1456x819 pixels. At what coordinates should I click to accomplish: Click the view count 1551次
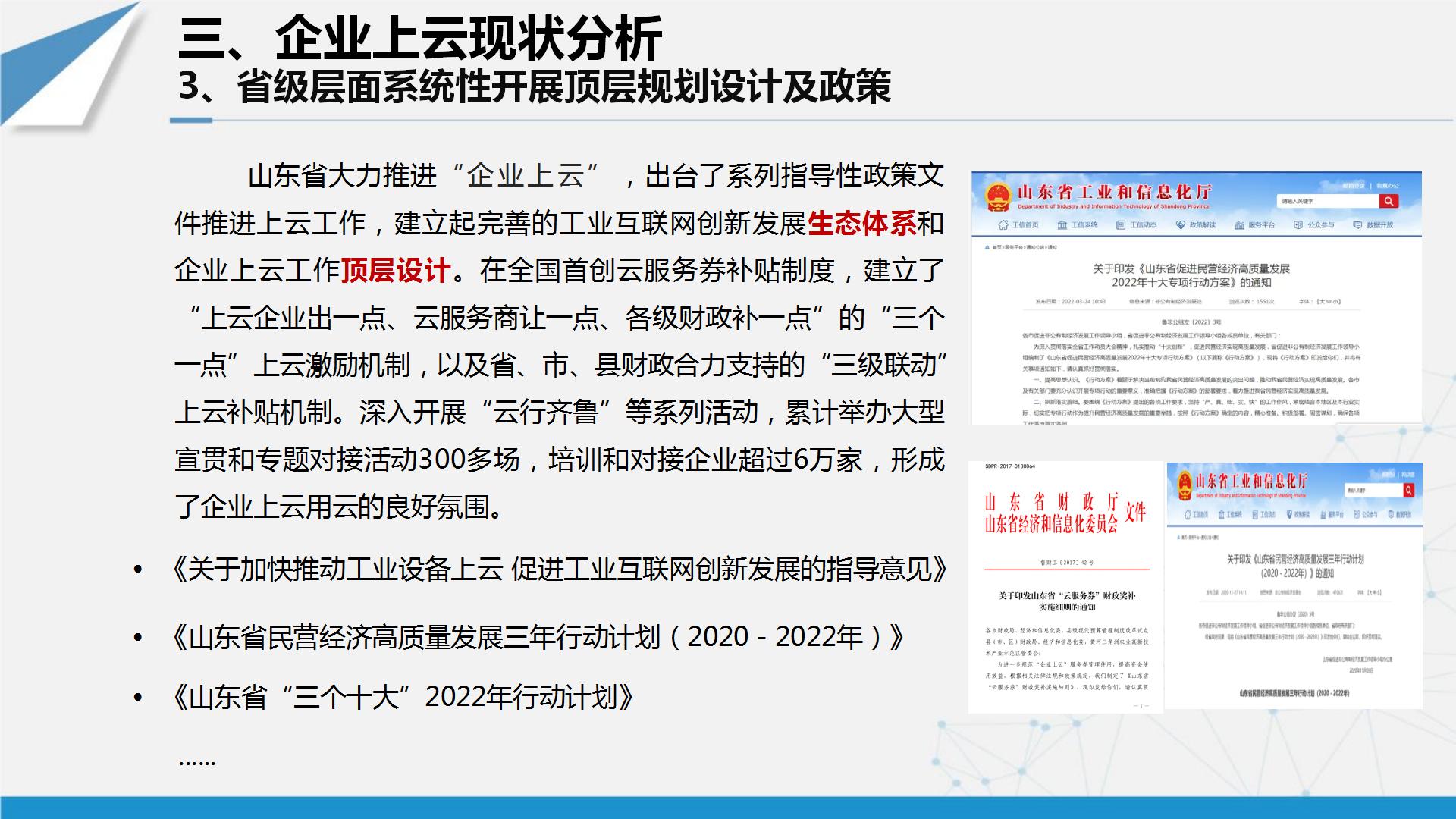point(1265,301)
